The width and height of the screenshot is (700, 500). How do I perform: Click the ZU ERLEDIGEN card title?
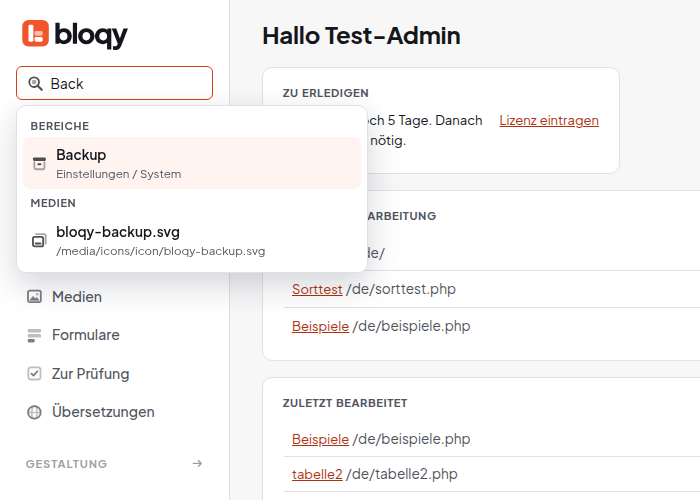point(325,93)
